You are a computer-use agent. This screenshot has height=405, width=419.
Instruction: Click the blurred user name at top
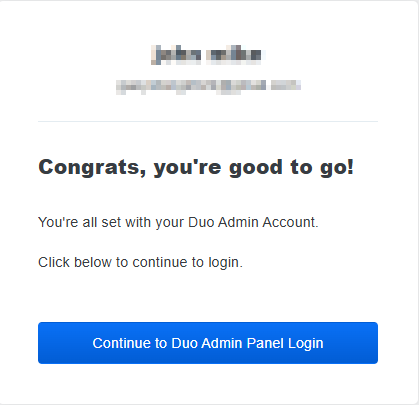207,55
